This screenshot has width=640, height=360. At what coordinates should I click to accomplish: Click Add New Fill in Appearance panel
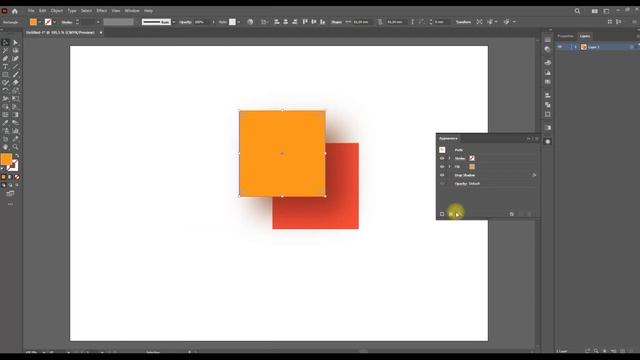pos(451,214)
